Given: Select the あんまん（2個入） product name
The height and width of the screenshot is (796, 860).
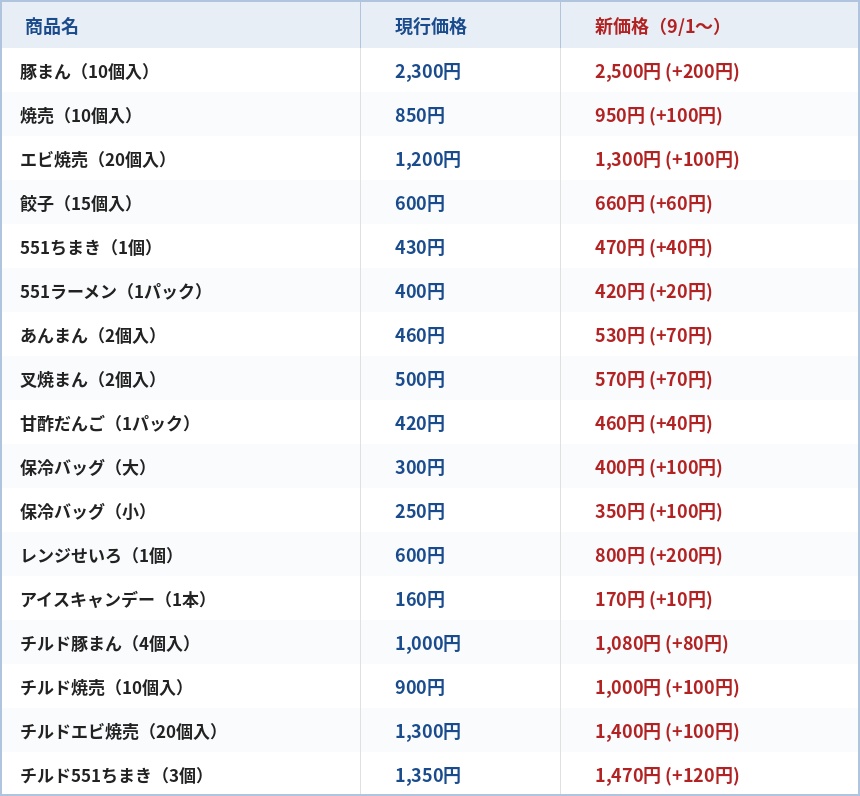Looking at the screenshot, I should click(88, 335).
